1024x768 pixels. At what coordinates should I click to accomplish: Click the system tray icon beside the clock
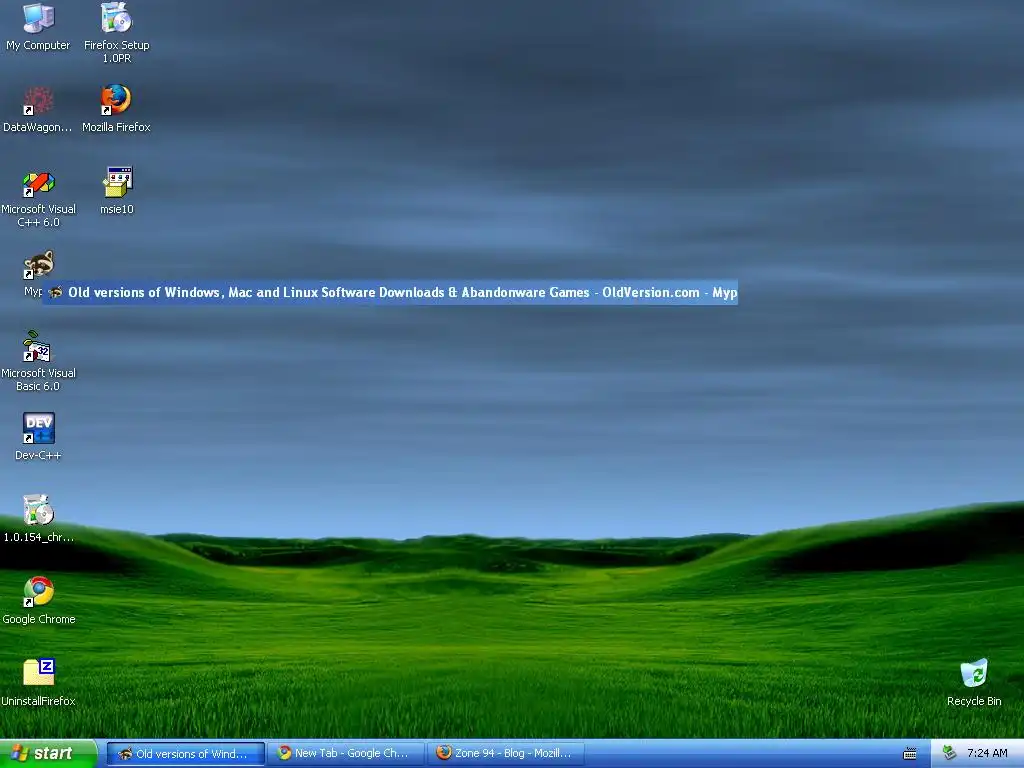pos(950,754)
